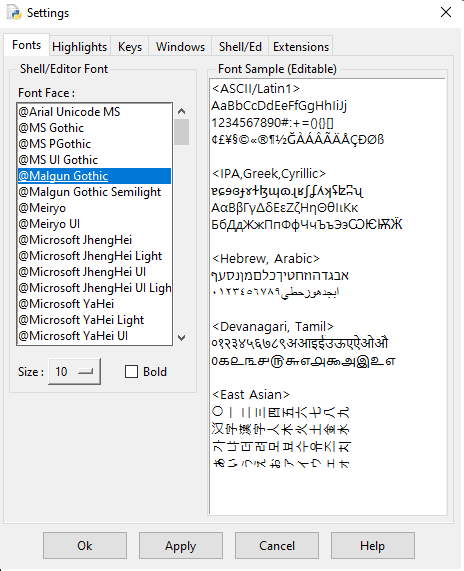Click the IDLE Python icon in title bar
The image size is (464, 571).
click(14, 12)
